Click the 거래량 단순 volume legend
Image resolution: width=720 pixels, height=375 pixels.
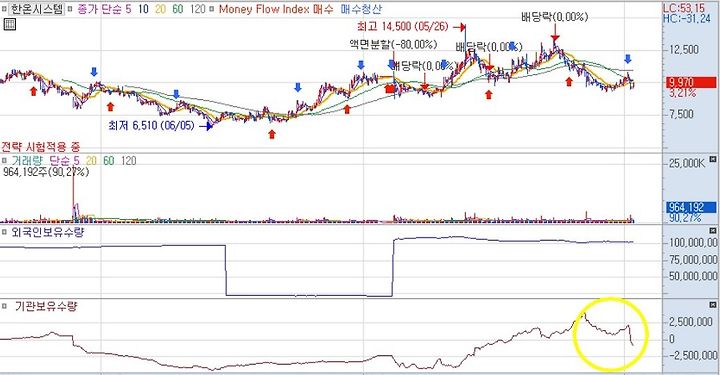[40, 161]
